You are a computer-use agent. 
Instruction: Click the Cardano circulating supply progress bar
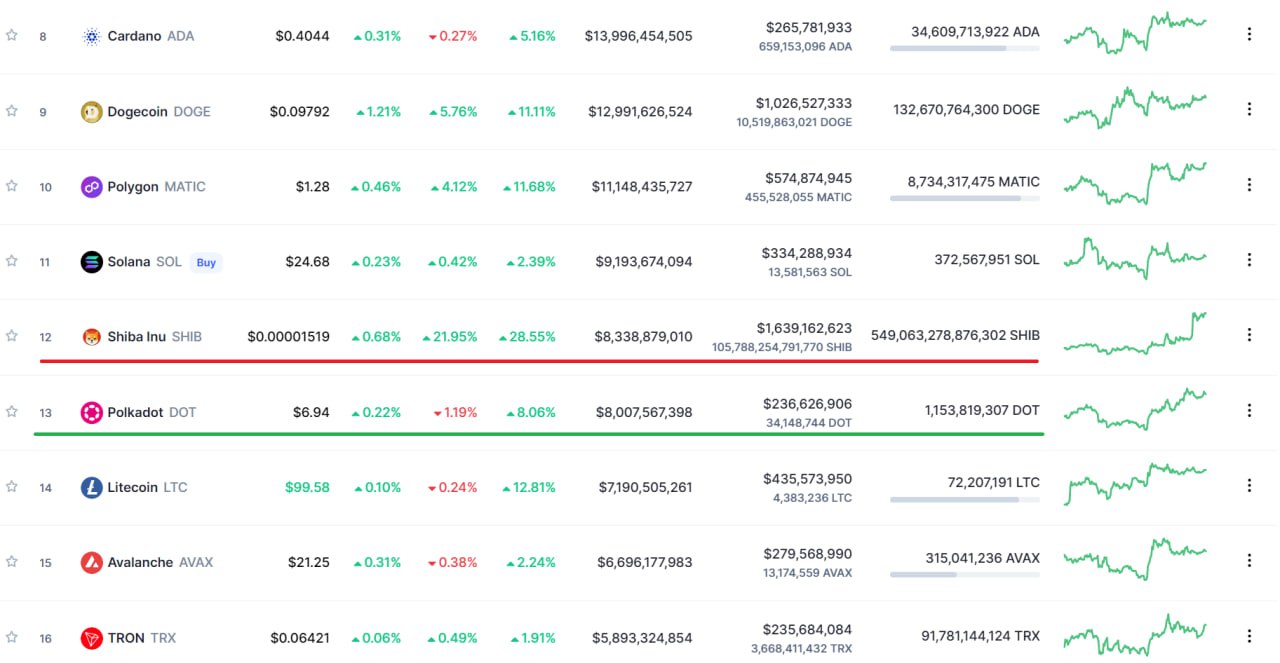pos(964,48)
